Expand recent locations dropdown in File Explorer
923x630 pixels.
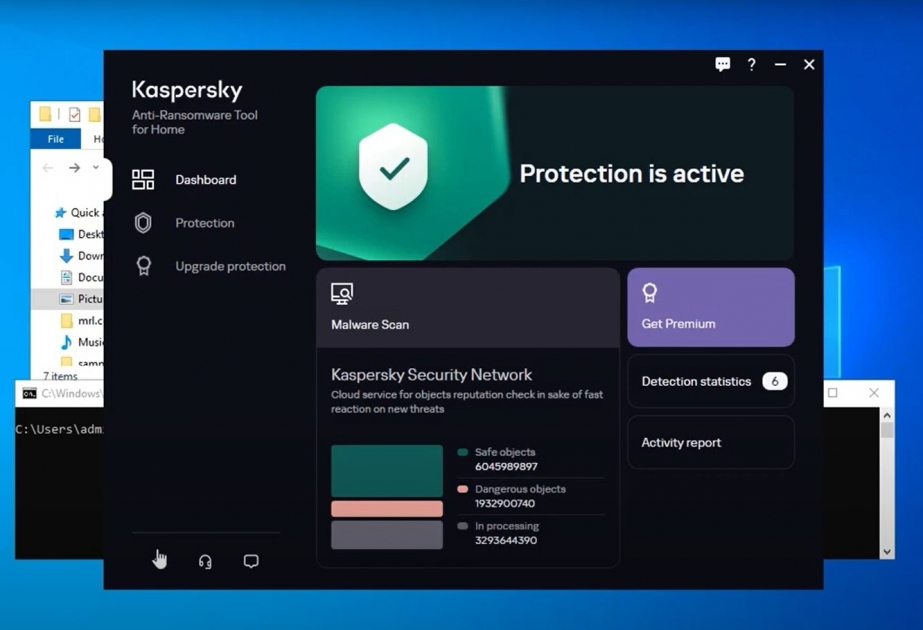95,168
